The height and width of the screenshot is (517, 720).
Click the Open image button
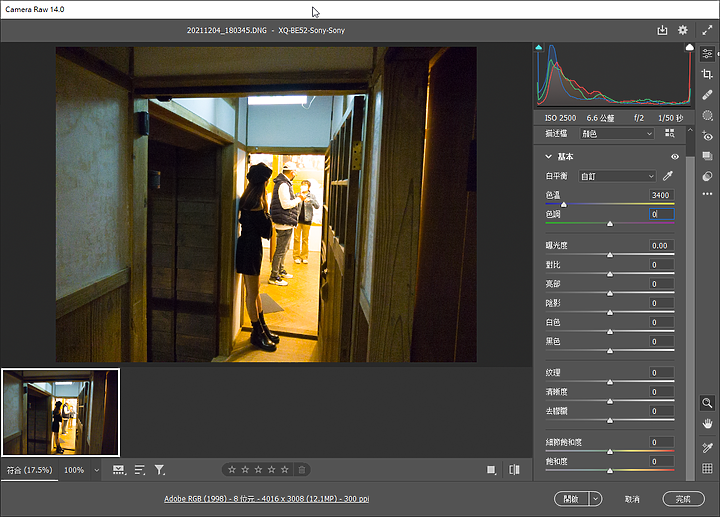572,499
